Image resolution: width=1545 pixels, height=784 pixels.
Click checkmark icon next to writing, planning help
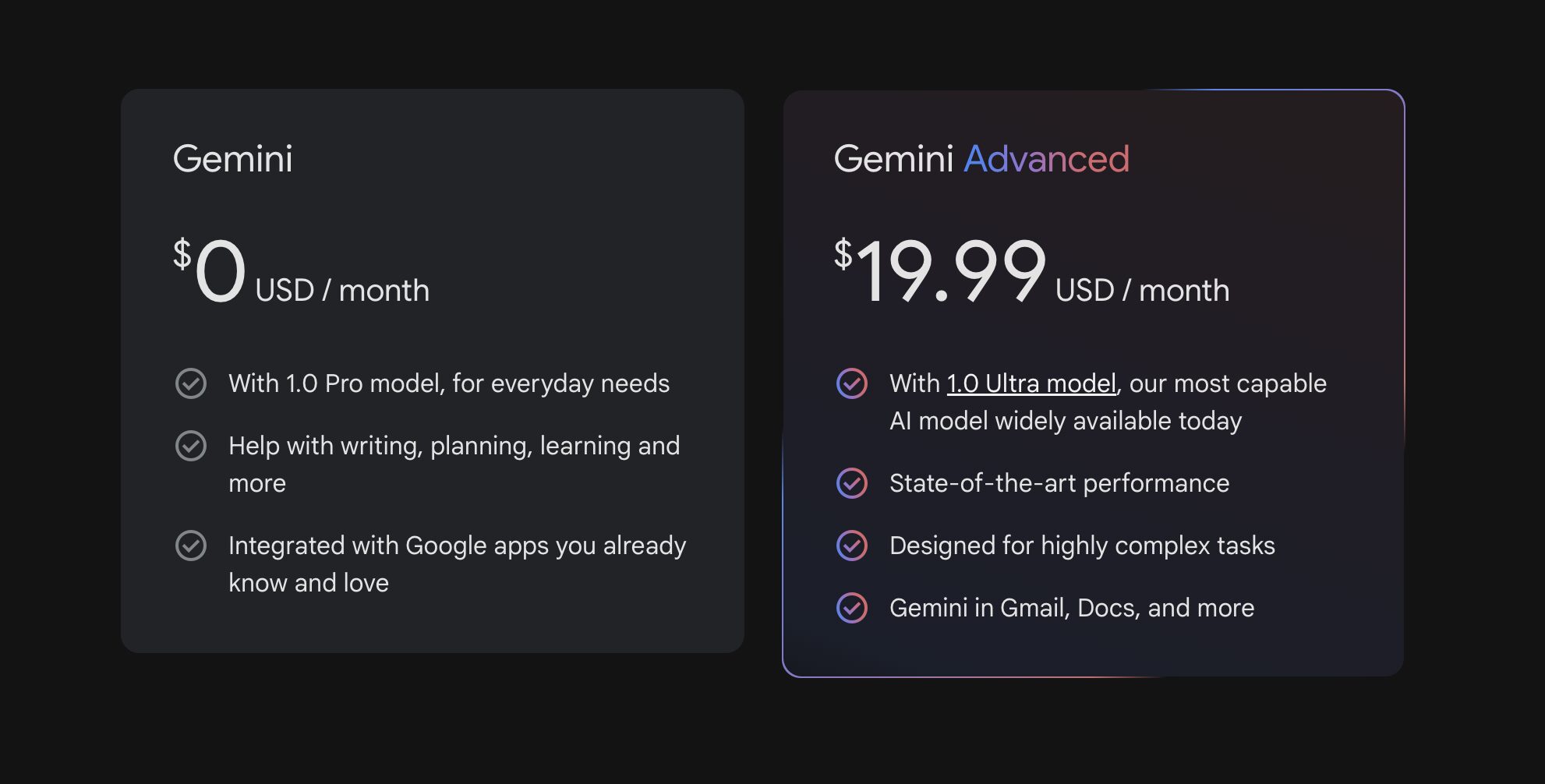[191, 446]
